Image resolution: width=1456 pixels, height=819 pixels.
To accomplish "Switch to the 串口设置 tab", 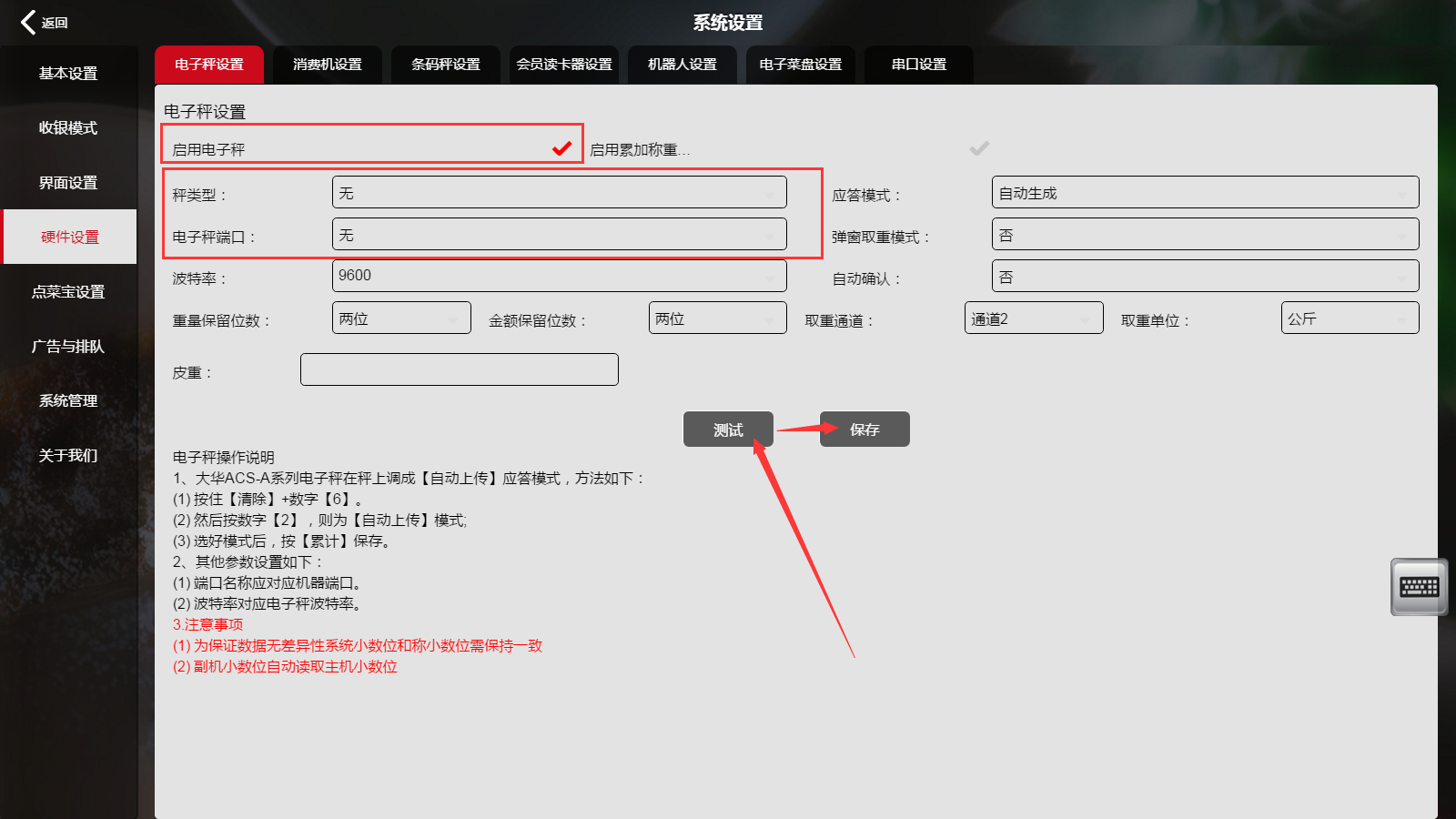I will [x=919, y=65].
